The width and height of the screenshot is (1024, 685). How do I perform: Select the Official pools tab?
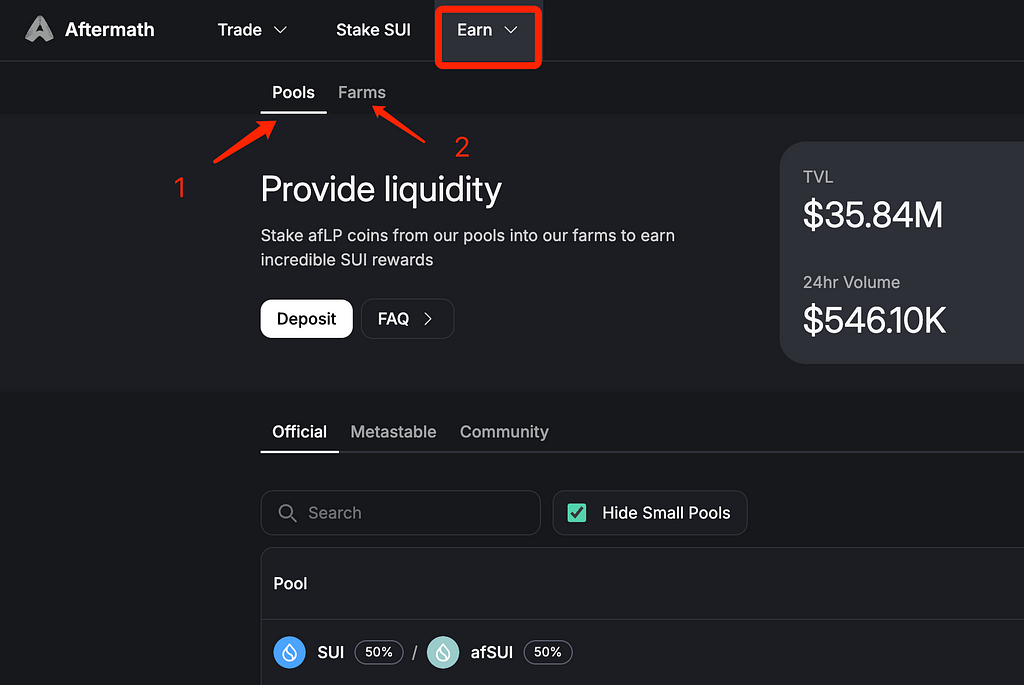[x=299, y=432]
